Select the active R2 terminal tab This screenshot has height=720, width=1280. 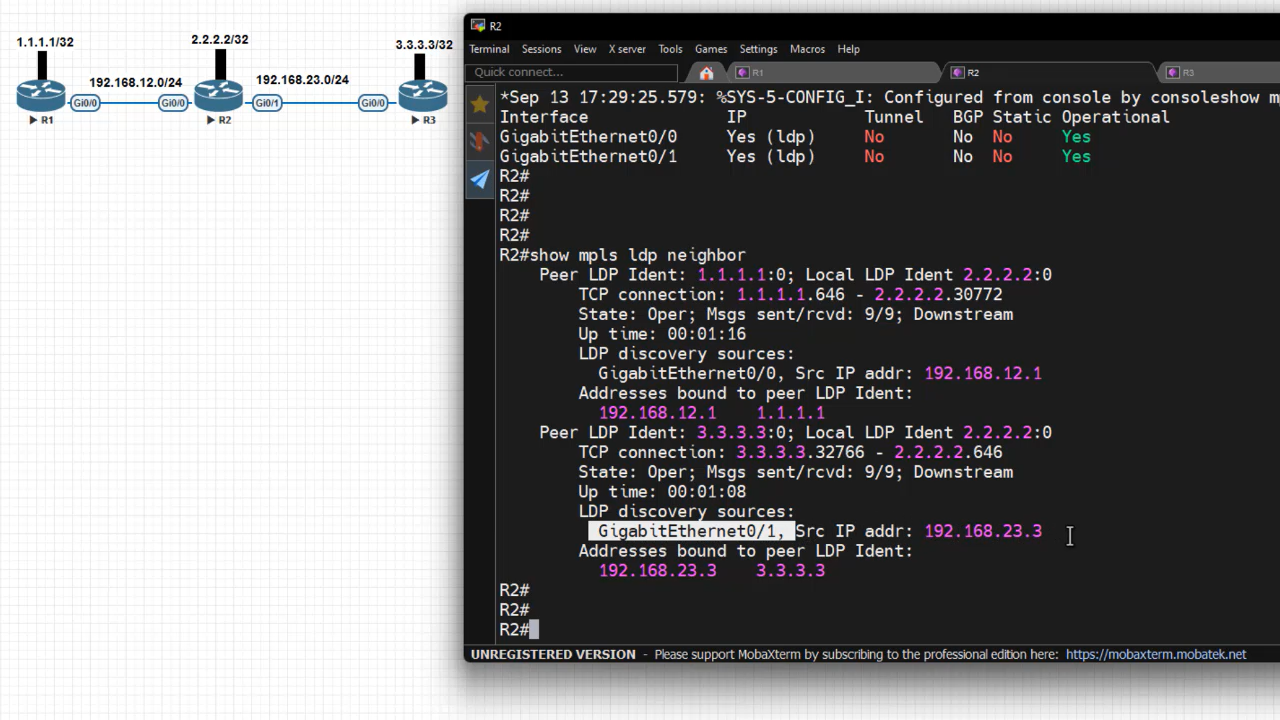click(x=972, y=73)
